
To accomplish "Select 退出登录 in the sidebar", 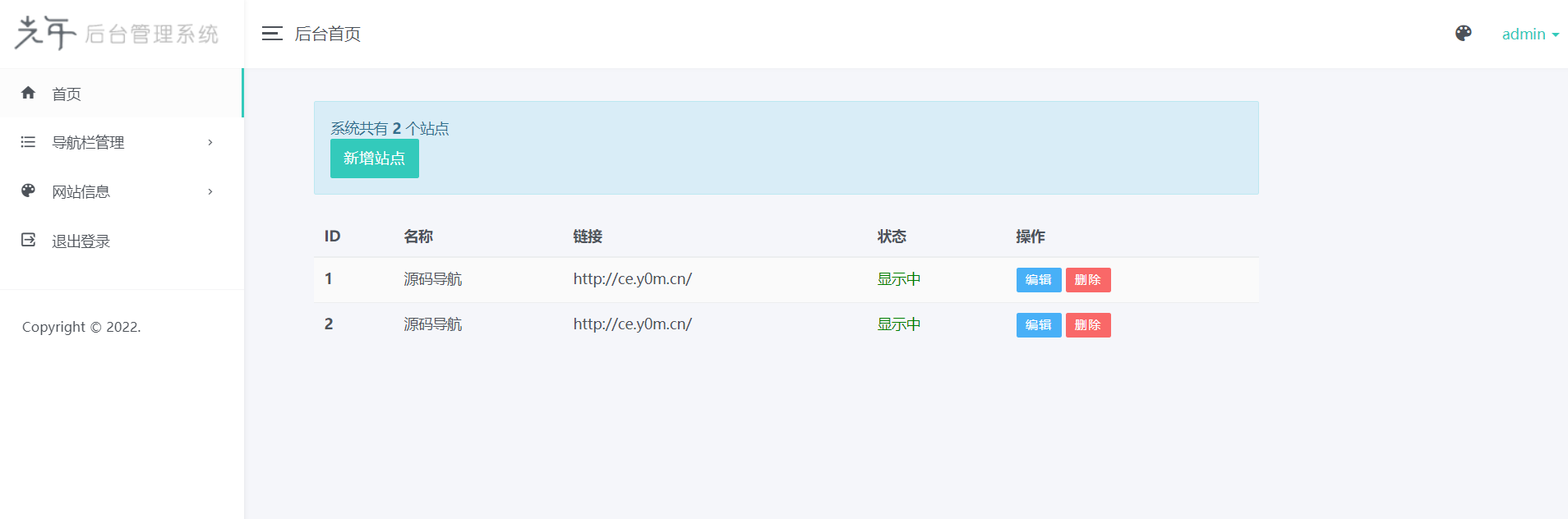I will click(x=81, y=241).
